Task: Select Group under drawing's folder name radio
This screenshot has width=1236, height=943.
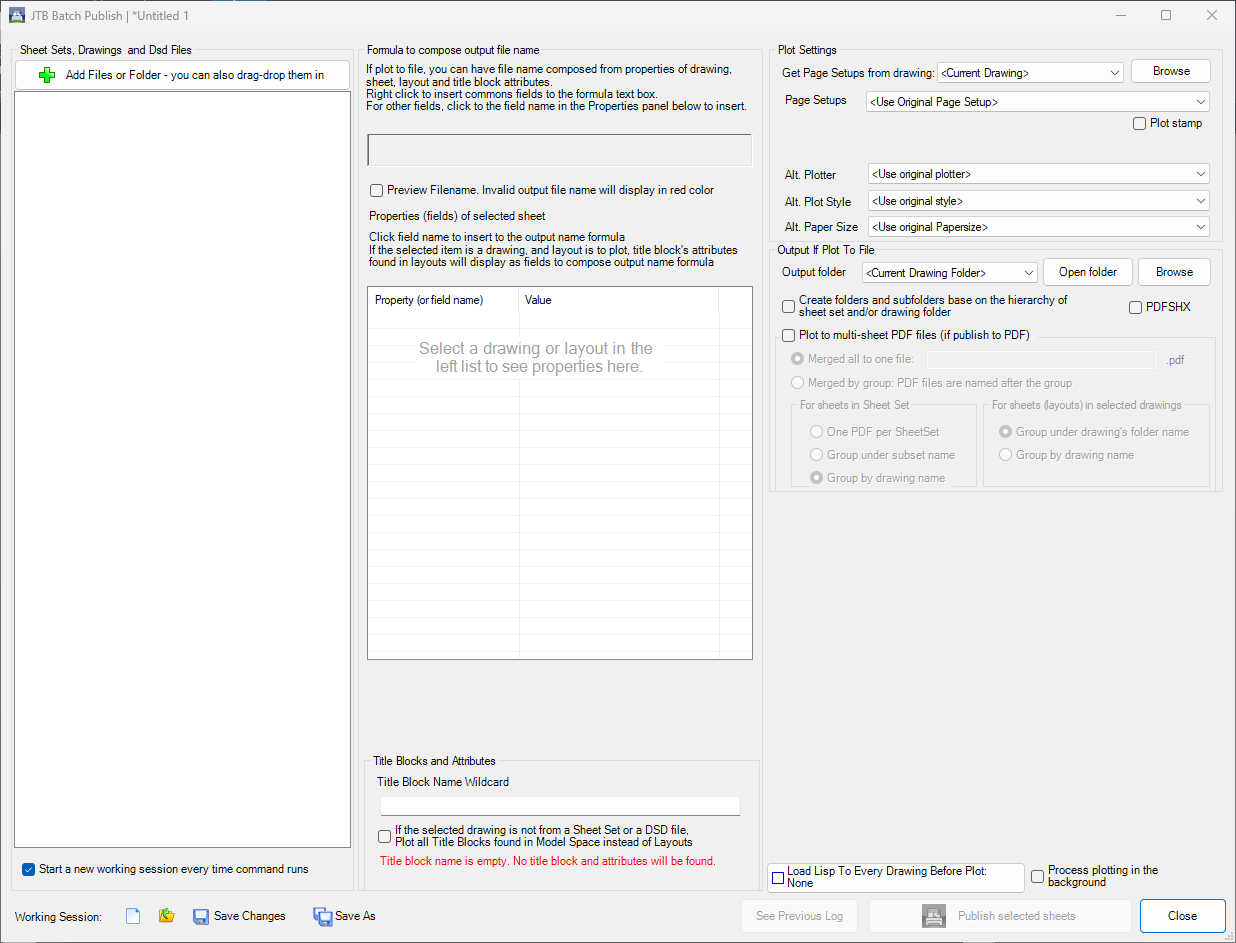Action: [1006, 432]
